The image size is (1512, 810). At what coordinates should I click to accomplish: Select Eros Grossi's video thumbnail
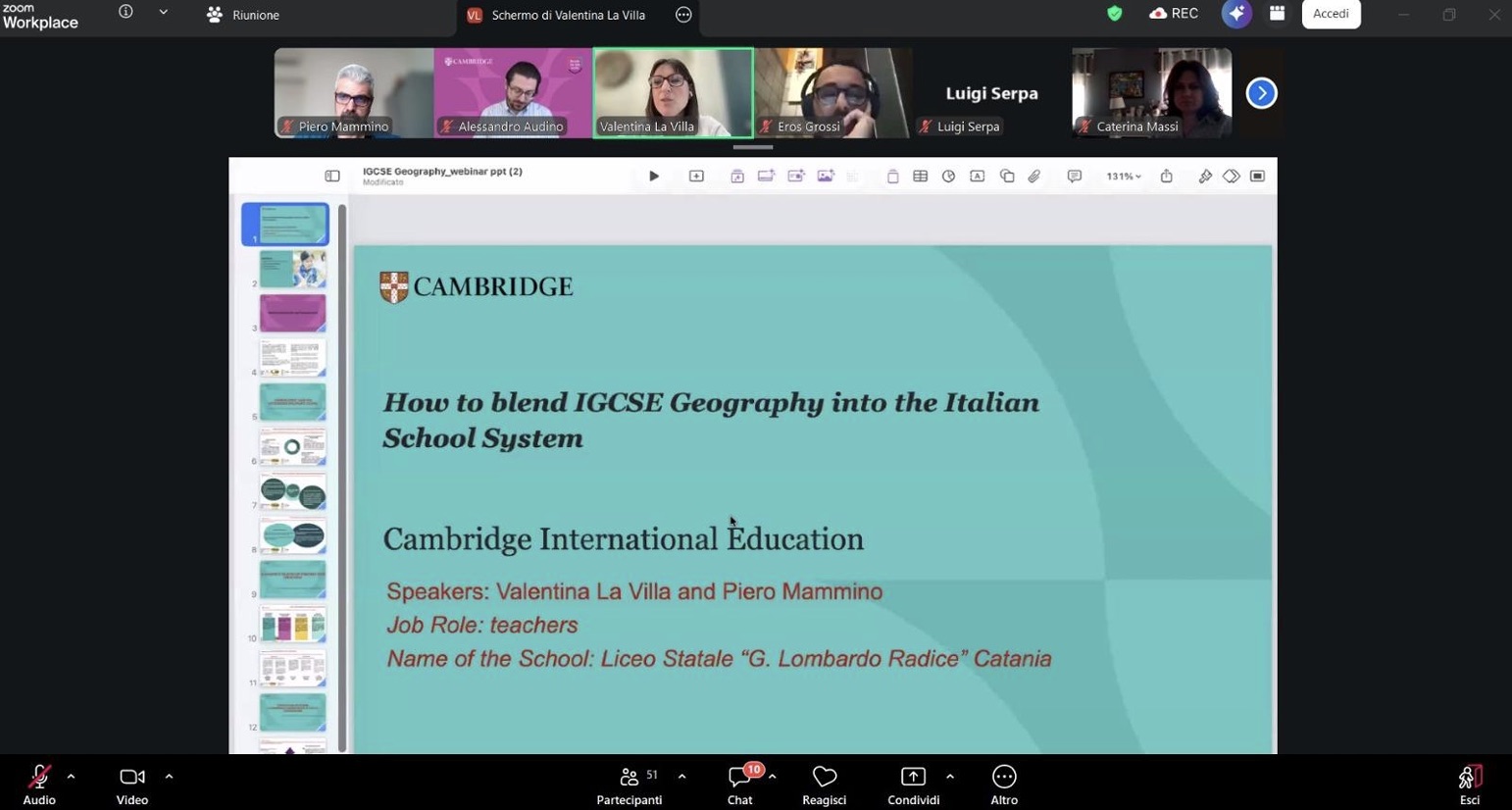pyautogui.click(x=833, y=92)
